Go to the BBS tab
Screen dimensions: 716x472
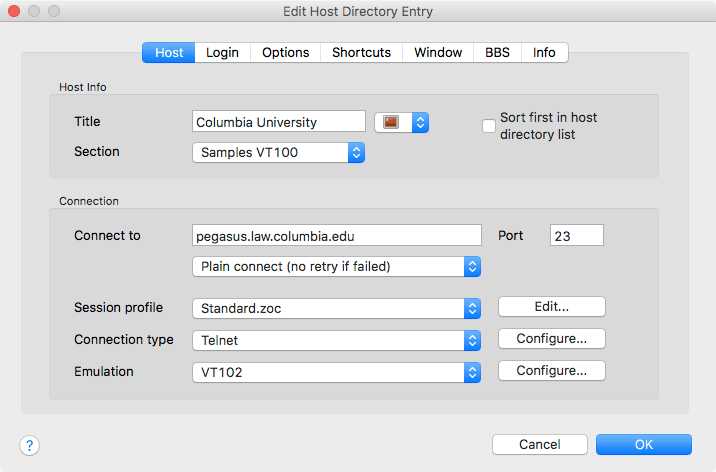click(497, 52)
